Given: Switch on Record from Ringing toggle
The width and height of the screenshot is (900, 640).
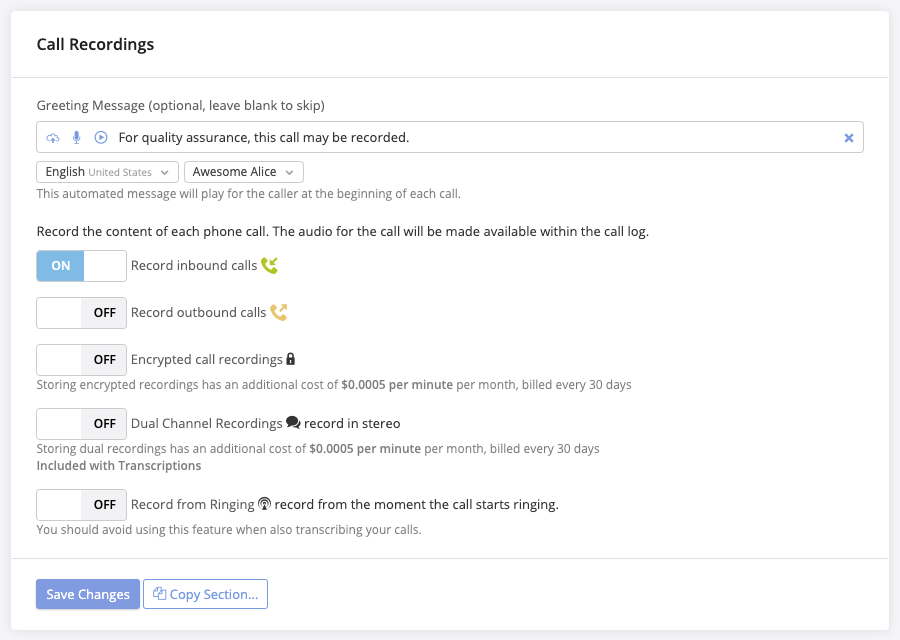Looking at the screenshot, I should click(82, 505).
